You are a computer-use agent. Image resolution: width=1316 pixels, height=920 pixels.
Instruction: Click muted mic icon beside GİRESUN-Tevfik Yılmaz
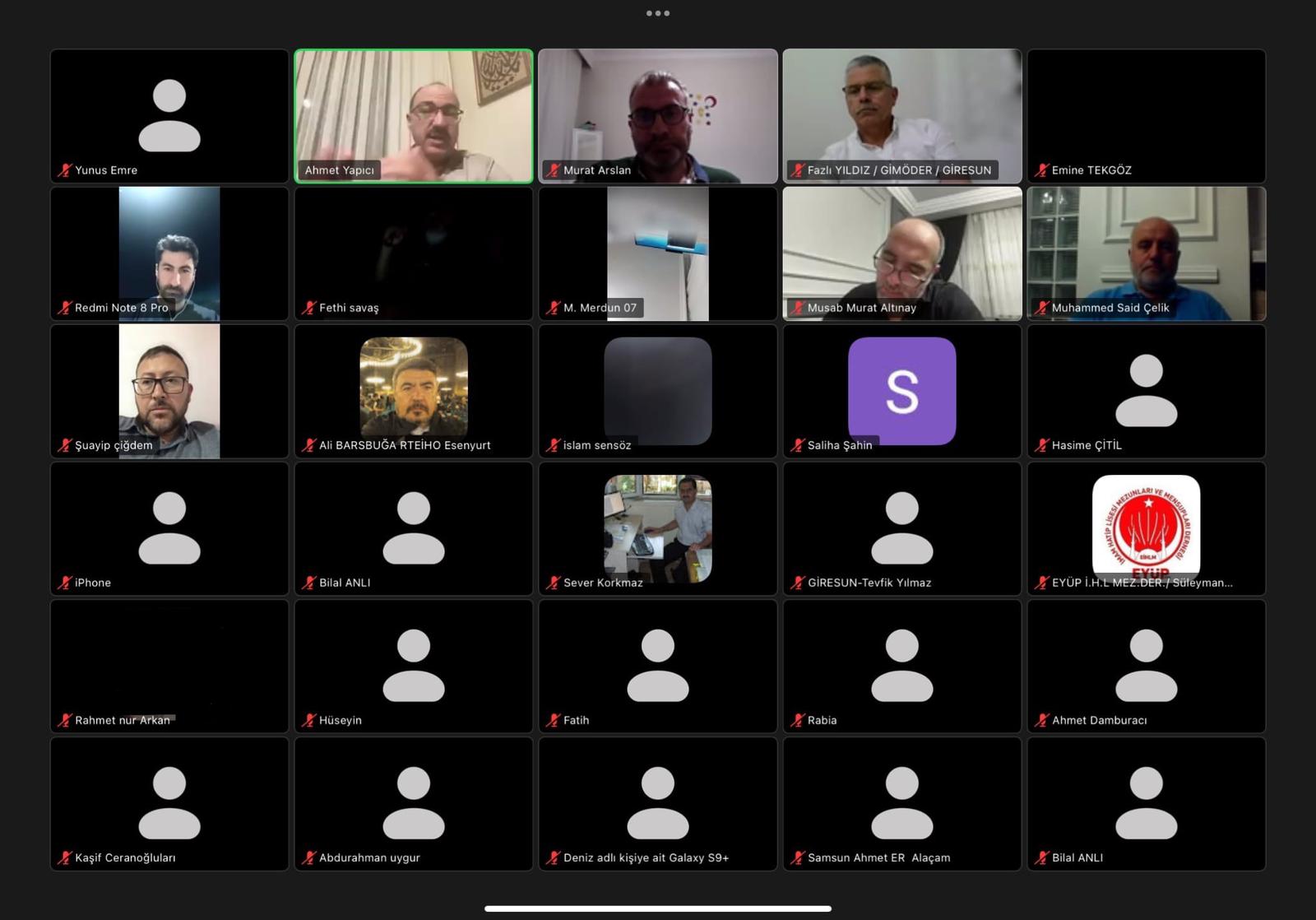coord(798,583)
